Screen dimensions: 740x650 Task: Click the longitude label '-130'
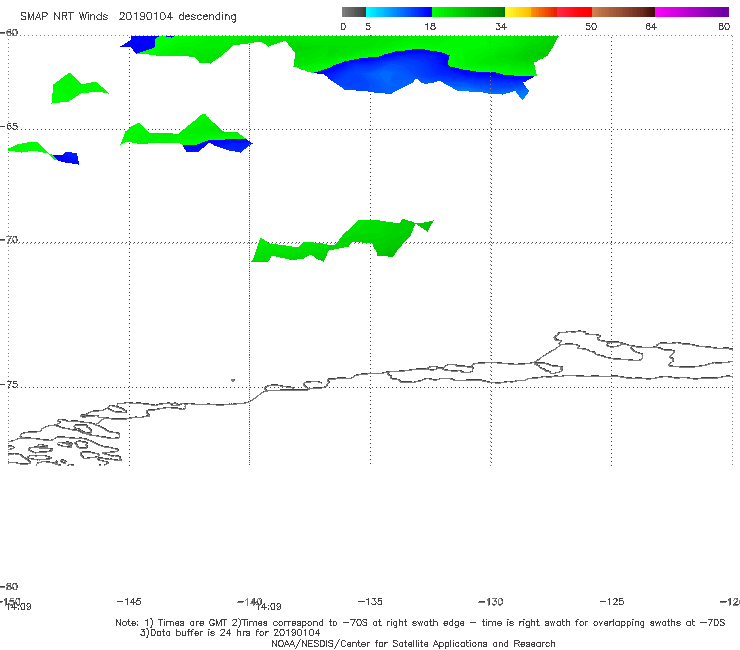pyautogui.click(x=491, y=601)
